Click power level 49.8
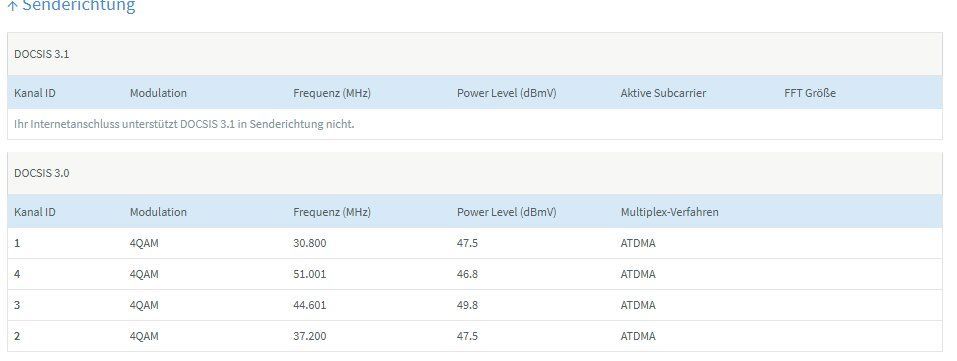 point(467,305)
